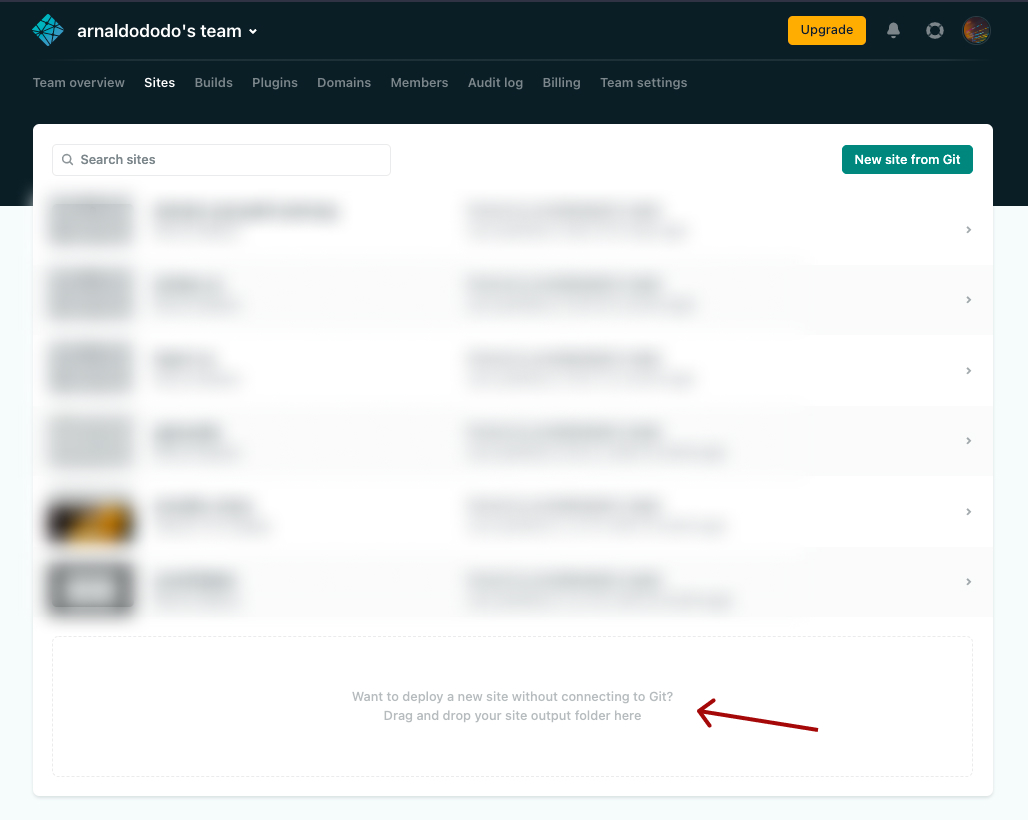Open the orange site thumbnail
The image size is (1028, 820).
point(91,521)
